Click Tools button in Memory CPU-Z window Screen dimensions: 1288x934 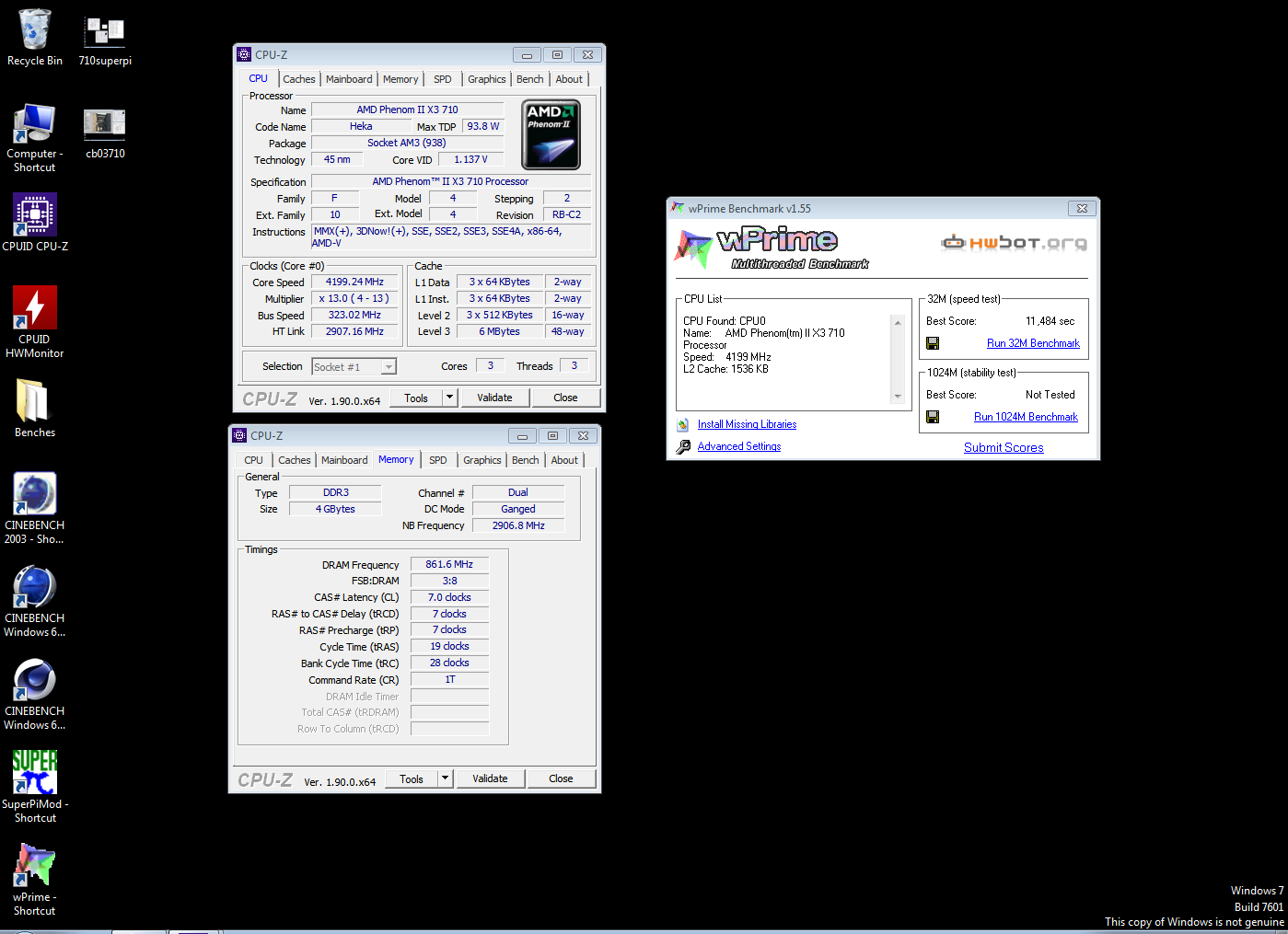412,778
